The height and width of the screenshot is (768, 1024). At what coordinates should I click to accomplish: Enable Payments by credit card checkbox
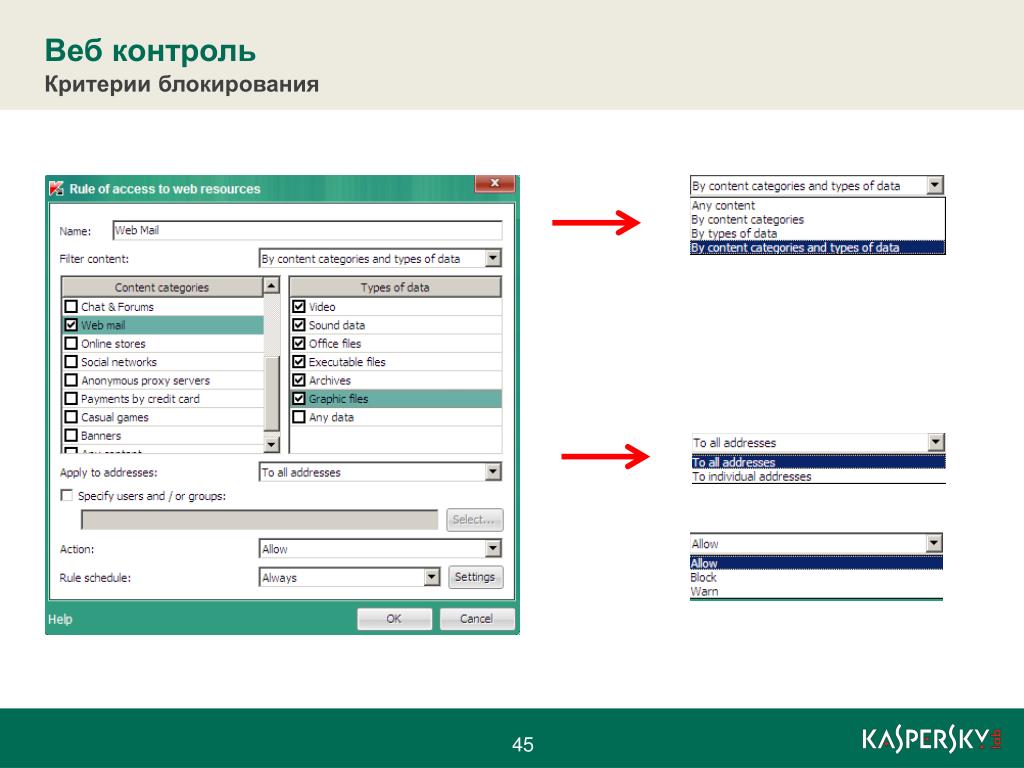(x=71, y=398)
